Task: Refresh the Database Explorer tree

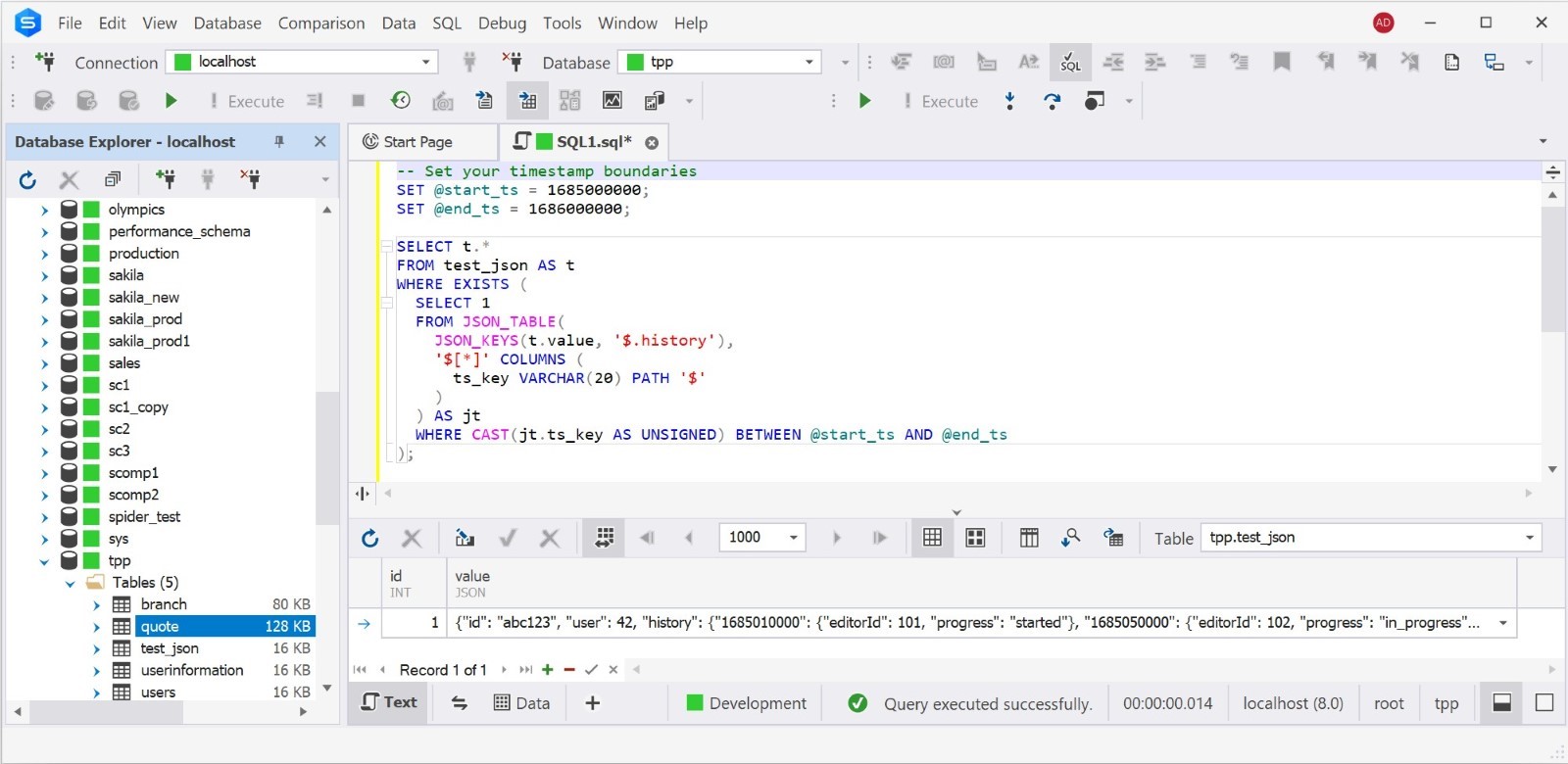Action: pos(27,179)
